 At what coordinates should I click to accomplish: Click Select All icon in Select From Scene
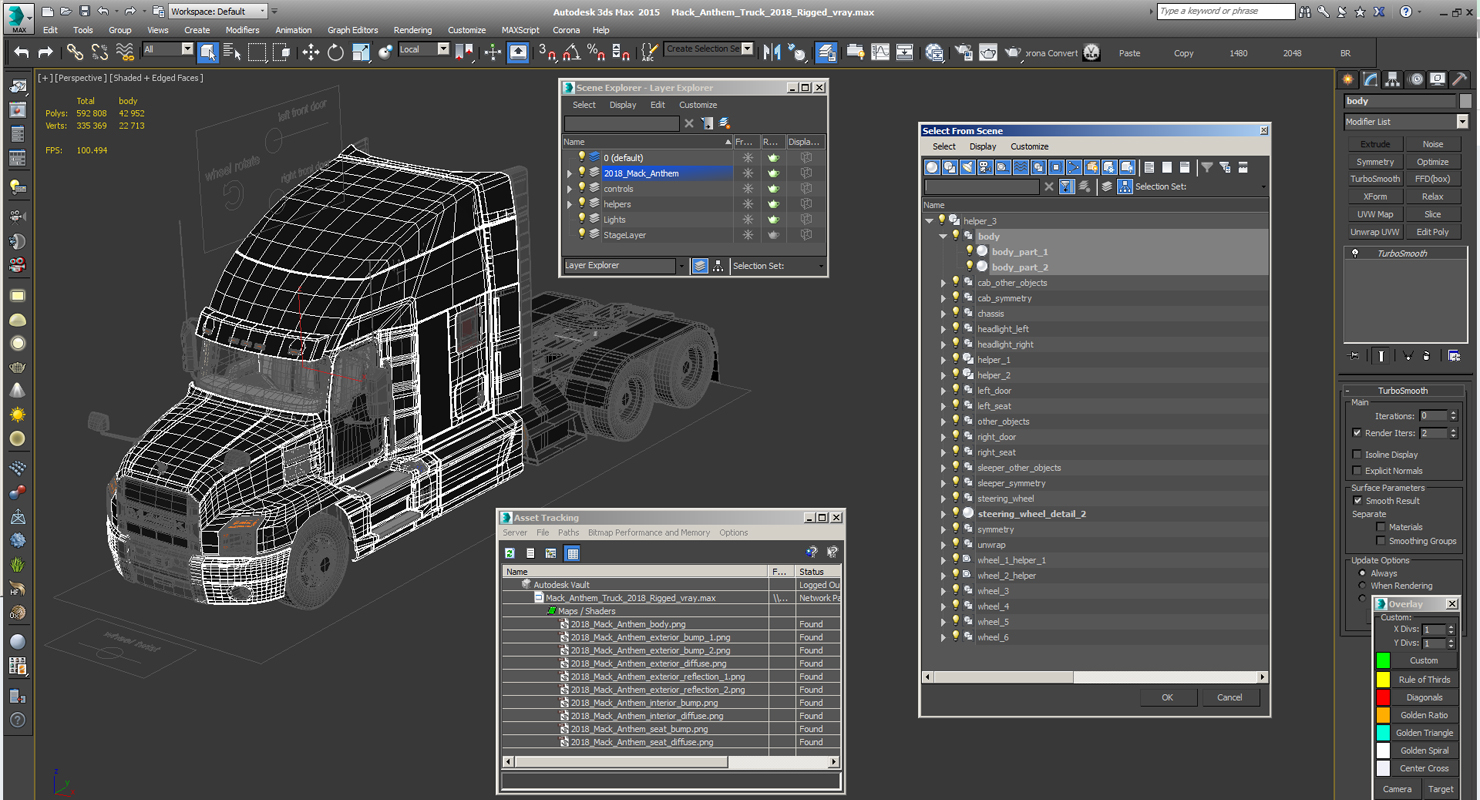[1149, 167]
